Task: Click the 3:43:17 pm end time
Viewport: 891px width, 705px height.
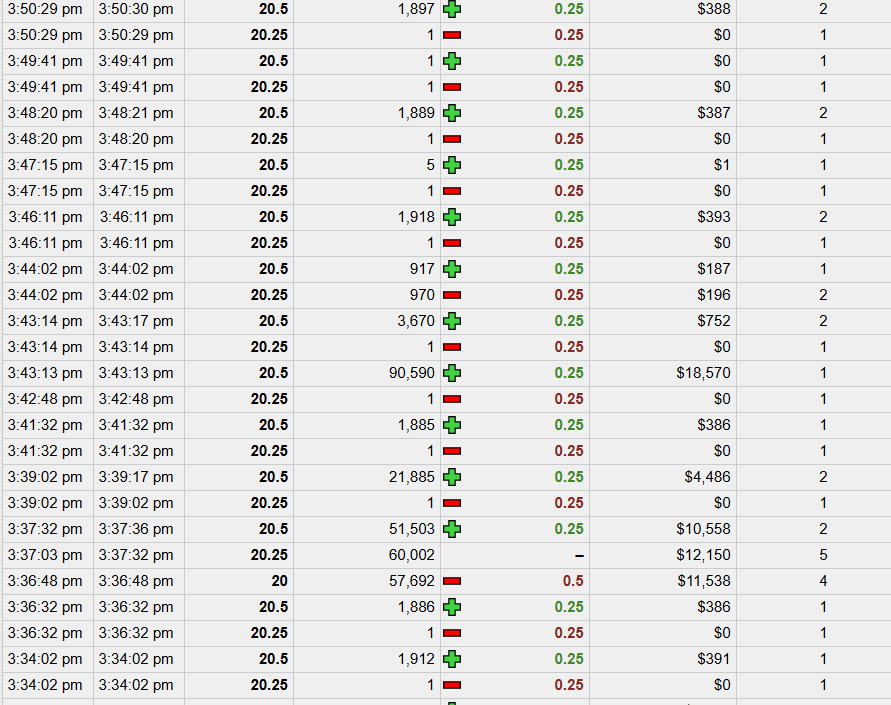Action: (x=136, y=321)
